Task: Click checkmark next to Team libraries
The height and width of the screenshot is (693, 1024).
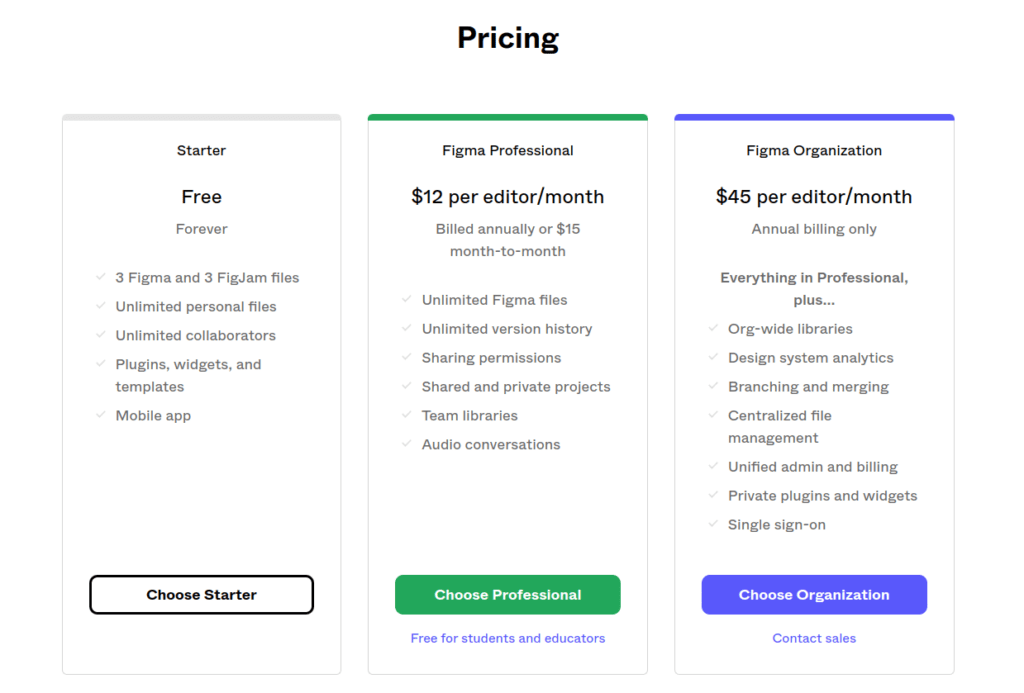Action: tap(406, 415)
